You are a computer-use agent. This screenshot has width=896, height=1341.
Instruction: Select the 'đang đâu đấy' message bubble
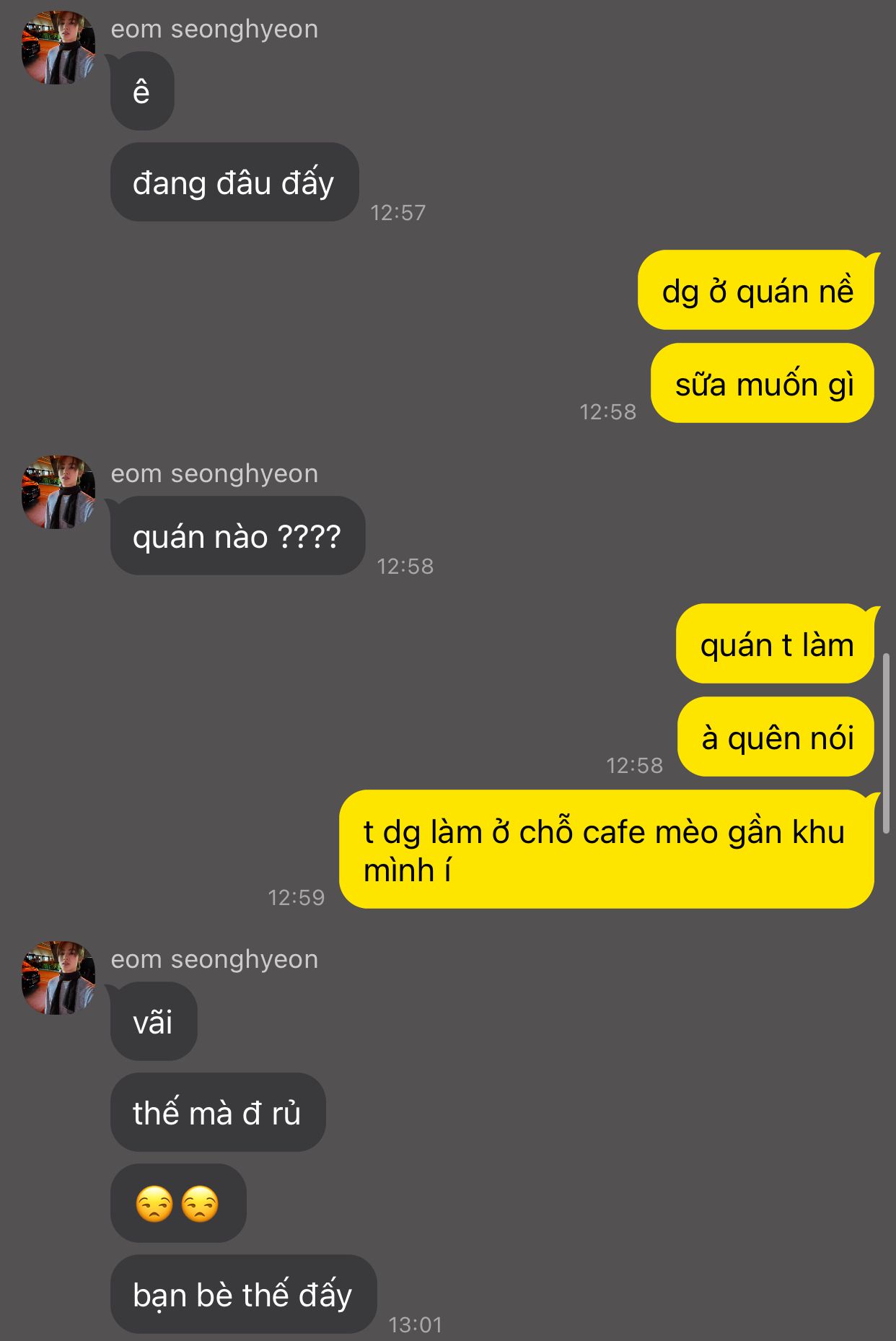[234, 182]
